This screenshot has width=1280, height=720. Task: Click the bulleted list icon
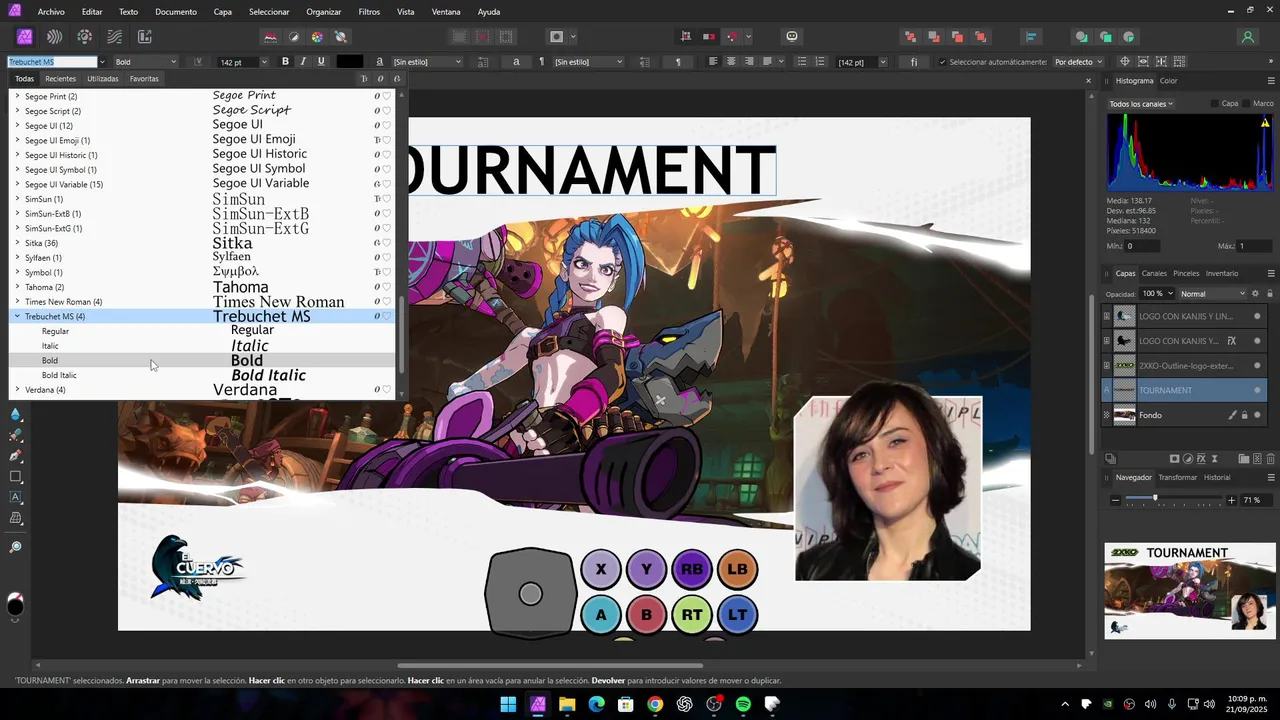[801, 62]
